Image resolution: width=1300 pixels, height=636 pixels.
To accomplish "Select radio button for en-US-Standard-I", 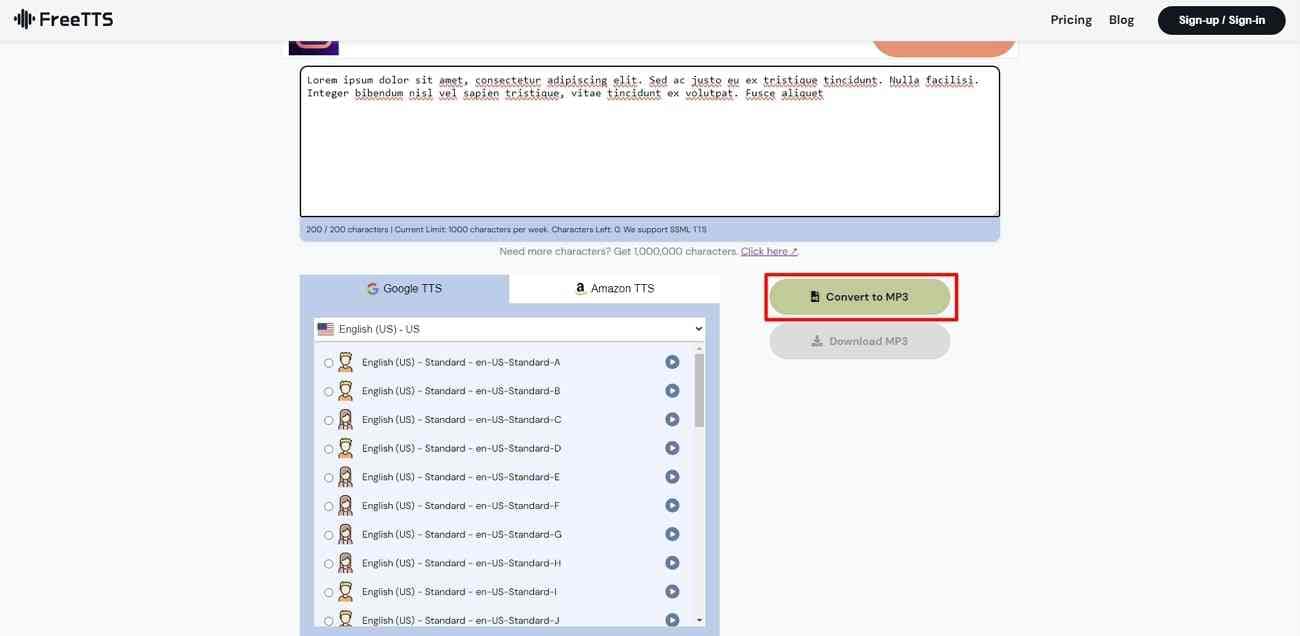I will (328, 593).
